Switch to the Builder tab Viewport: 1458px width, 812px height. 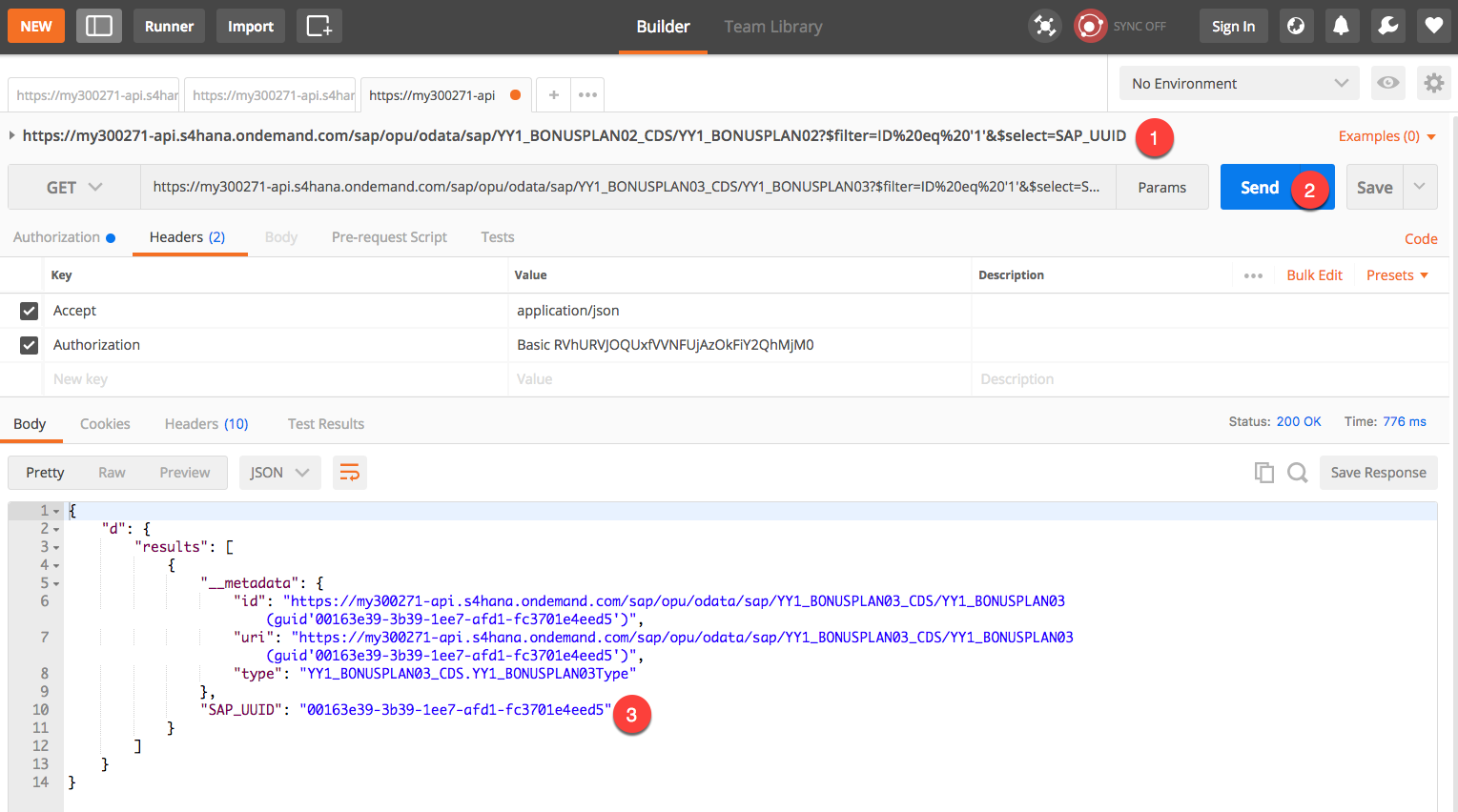tap(663, 27)
